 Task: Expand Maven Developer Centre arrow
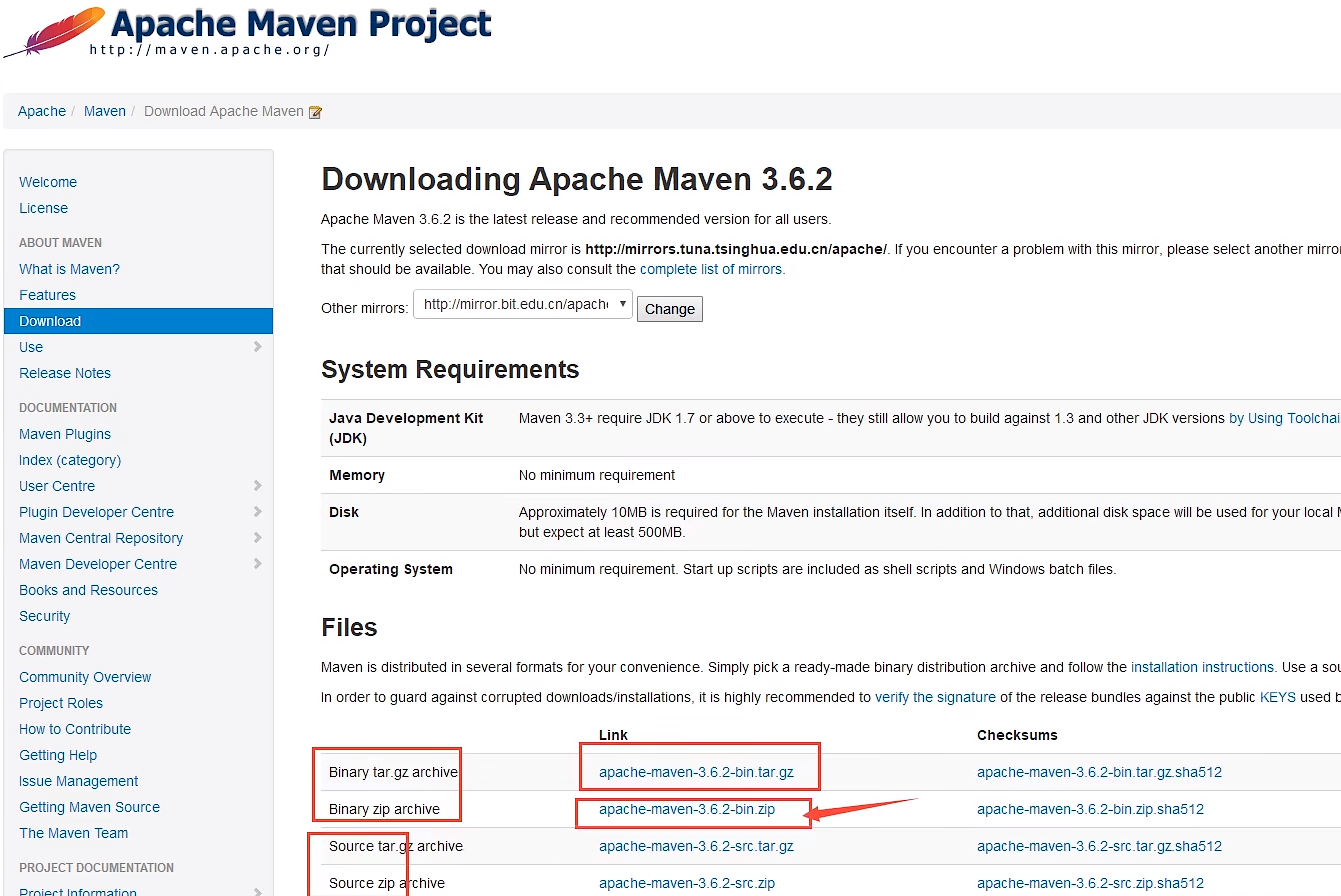(x=257, y=564)
